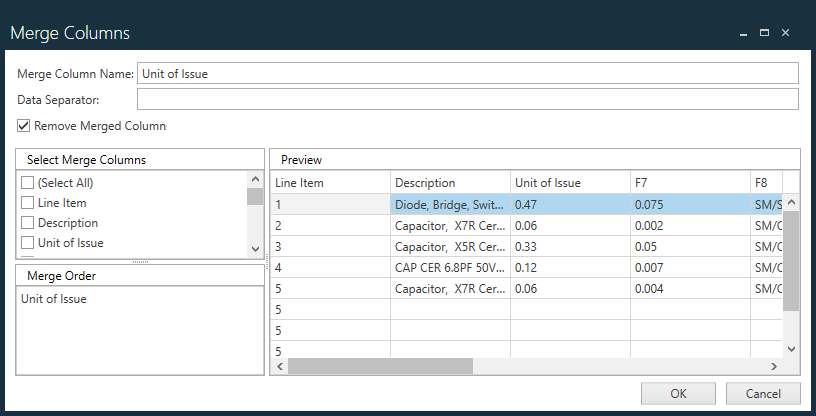Toggle the Unit of Issue checkbox
This screenshot has width=816, height=416.
coord(28,243)
